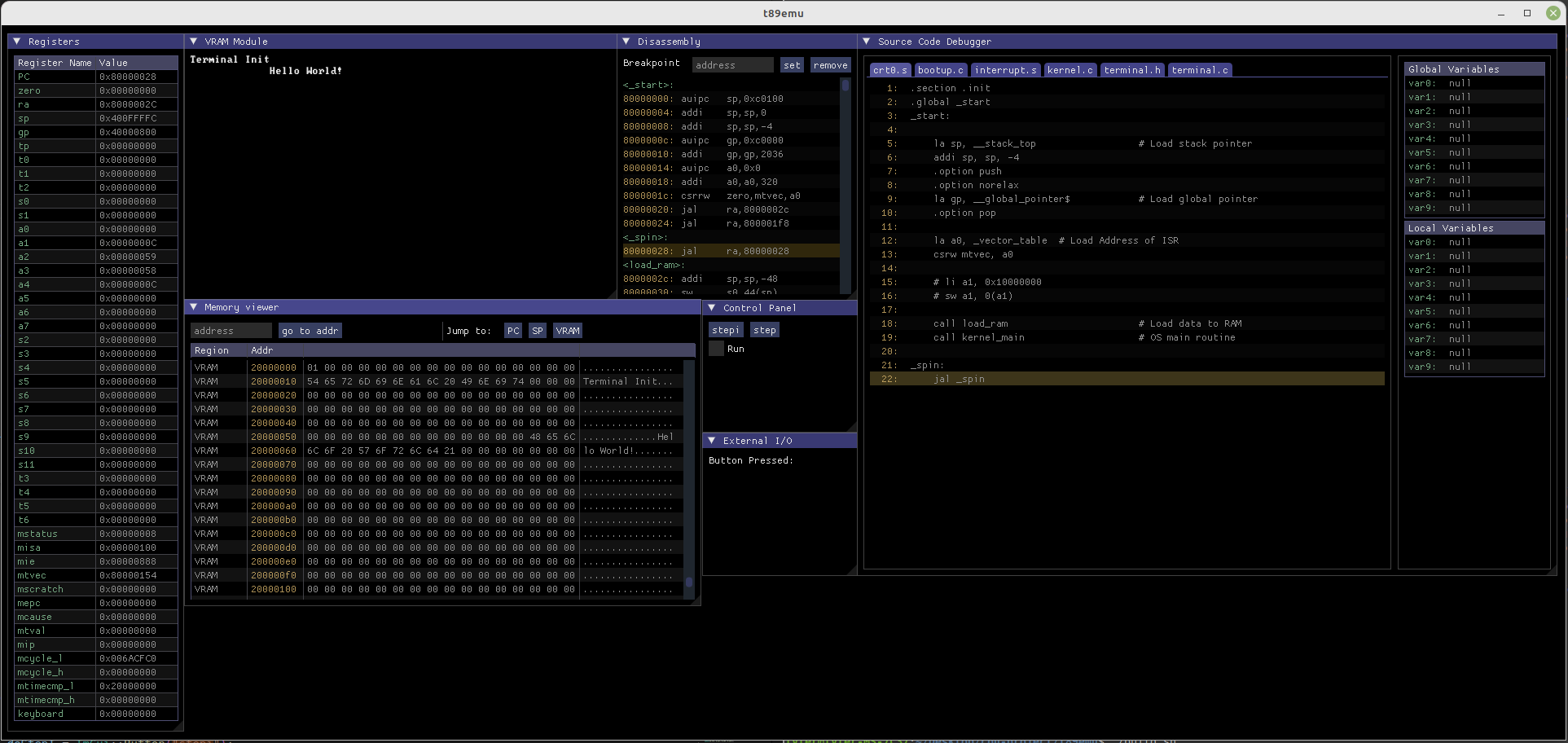Select memory row at address 20000010
Screen dimensions: 1568x743
click(x=438, y=381)
